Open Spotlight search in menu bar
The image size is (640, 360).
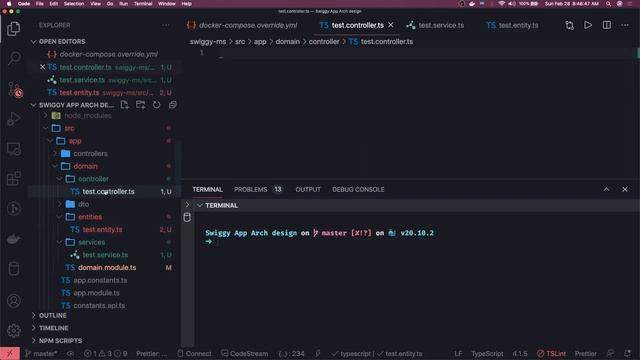pos(609,4)
